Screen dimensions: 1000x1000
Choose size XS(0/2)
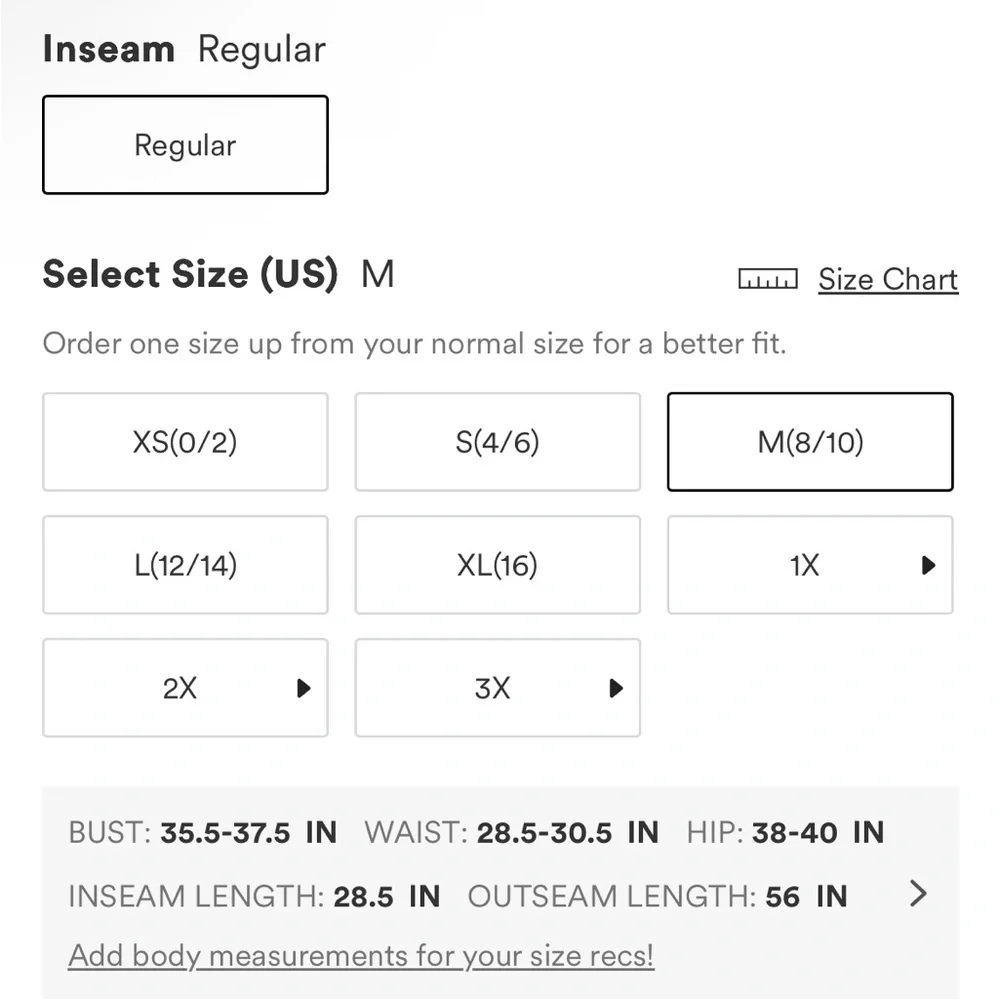(185, 442)
